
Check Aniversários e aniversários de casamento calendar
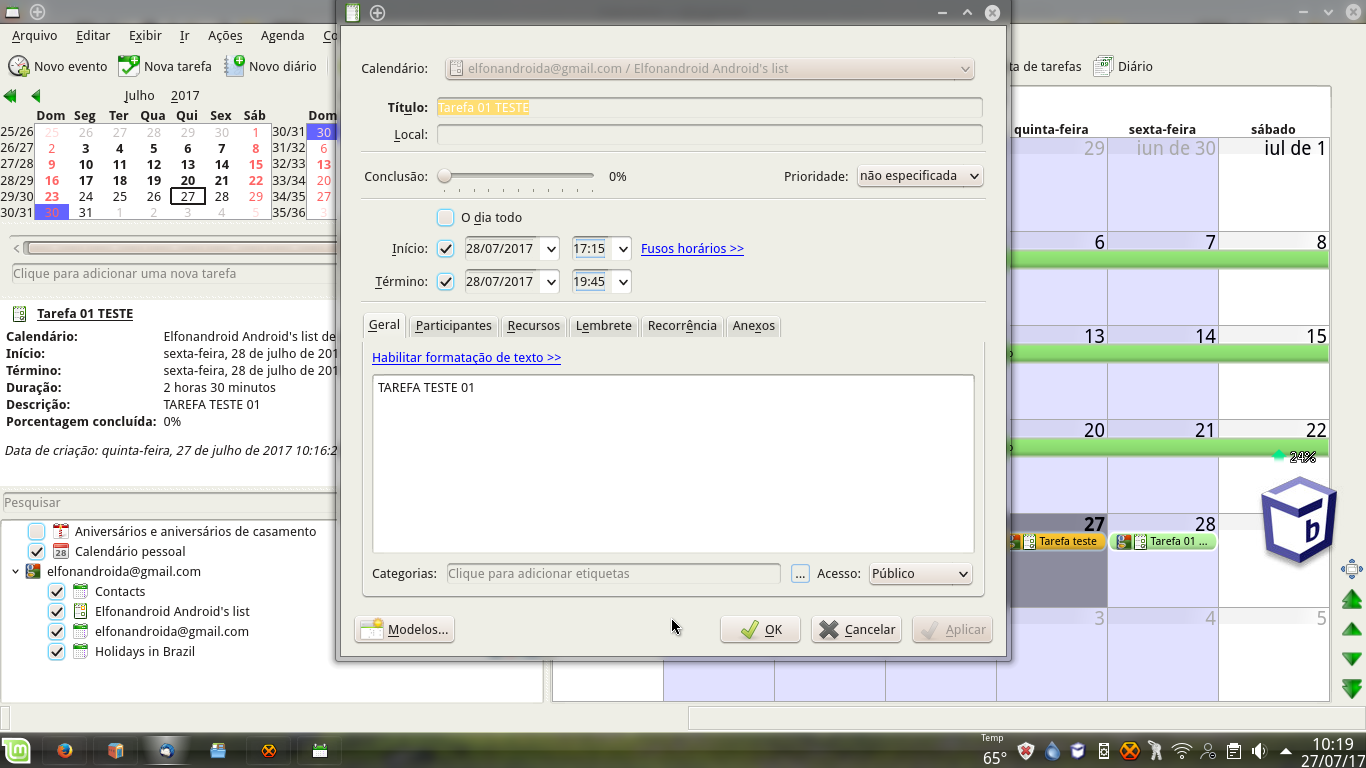click(37, 532)
